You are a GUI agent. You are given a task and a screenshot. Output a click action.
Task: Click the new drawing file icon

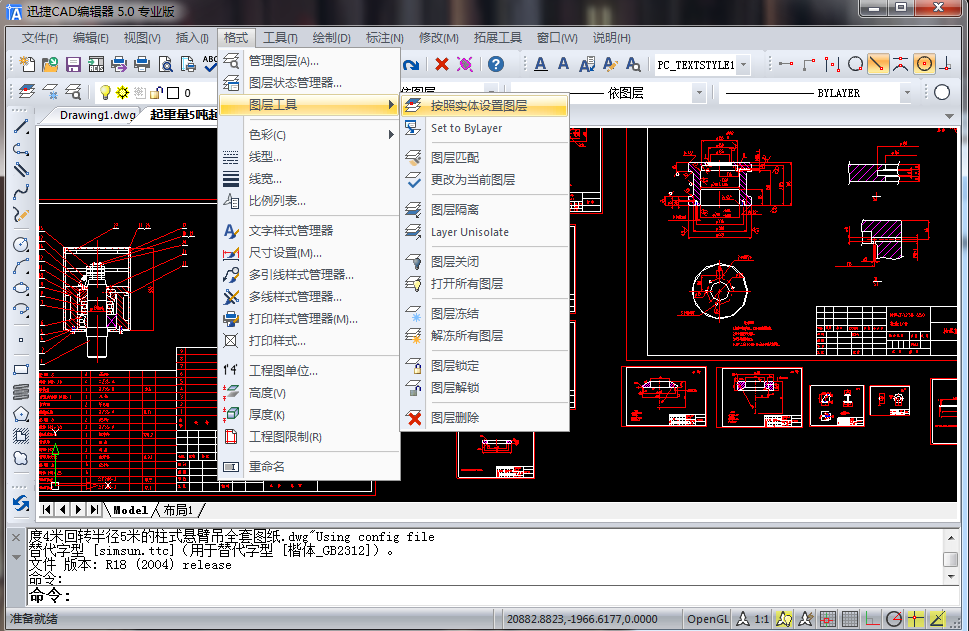27,64
